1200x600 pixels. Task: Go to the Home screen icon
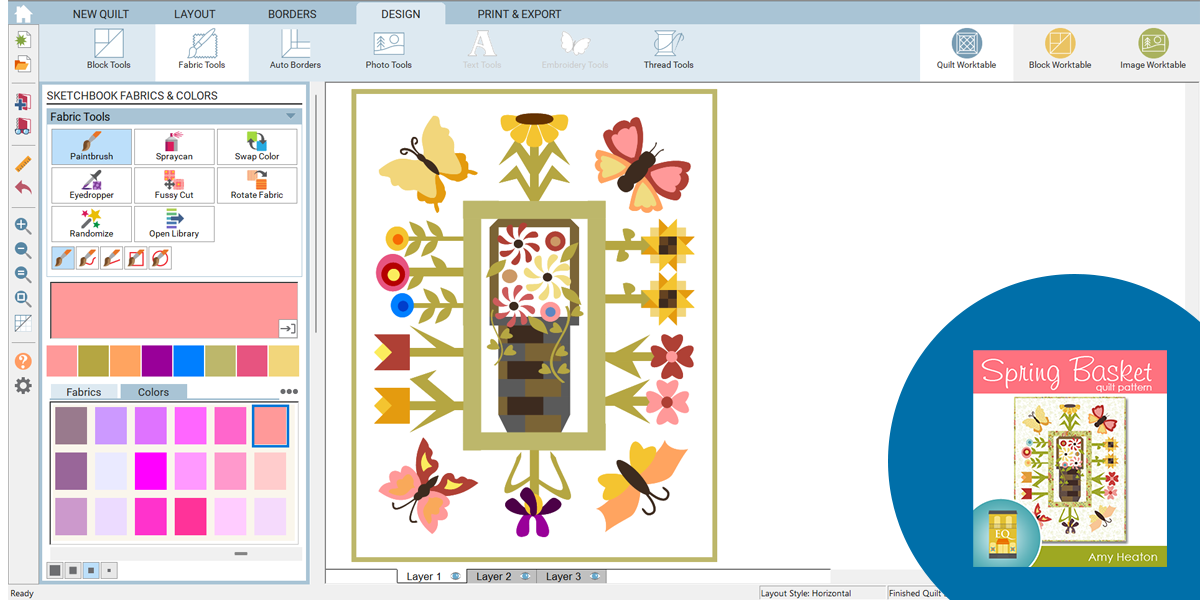(x=22, y=14)
